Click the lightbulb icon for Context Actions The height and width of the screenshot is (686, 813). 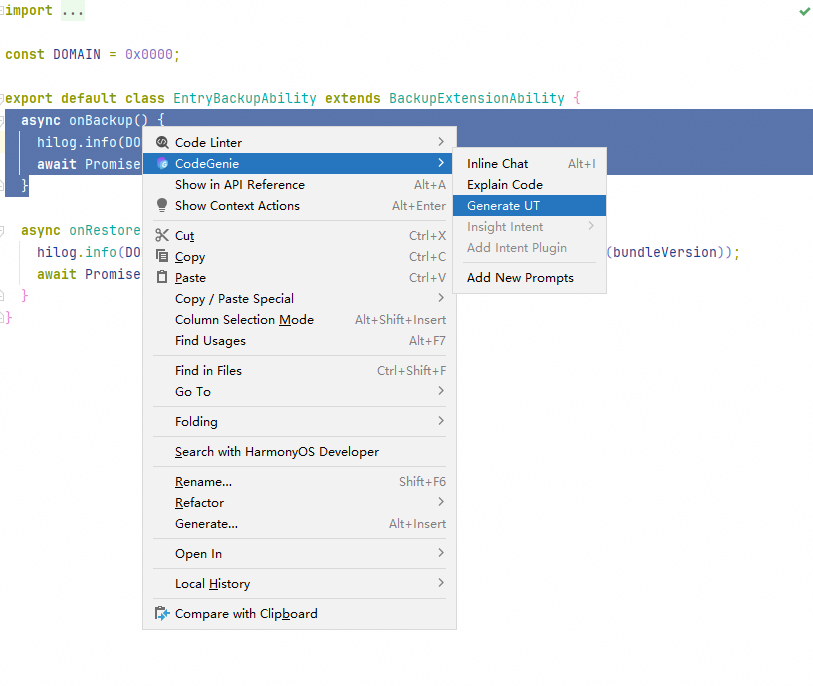[x=162, y=206]
